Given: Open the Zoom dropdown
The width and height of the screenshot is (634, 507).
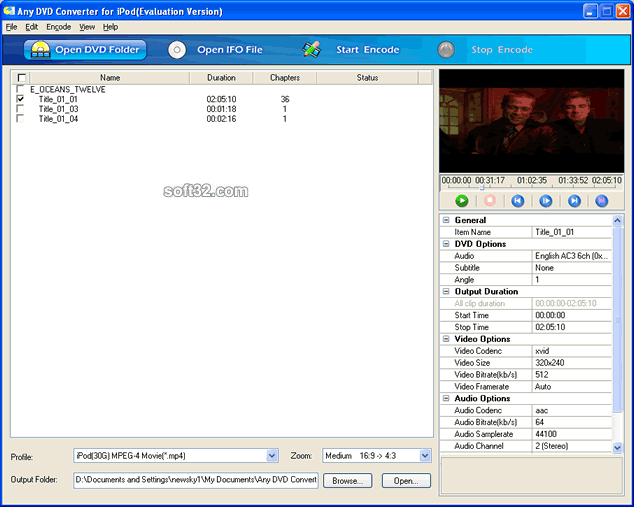Looking at the screenshot, I should 425,456.
